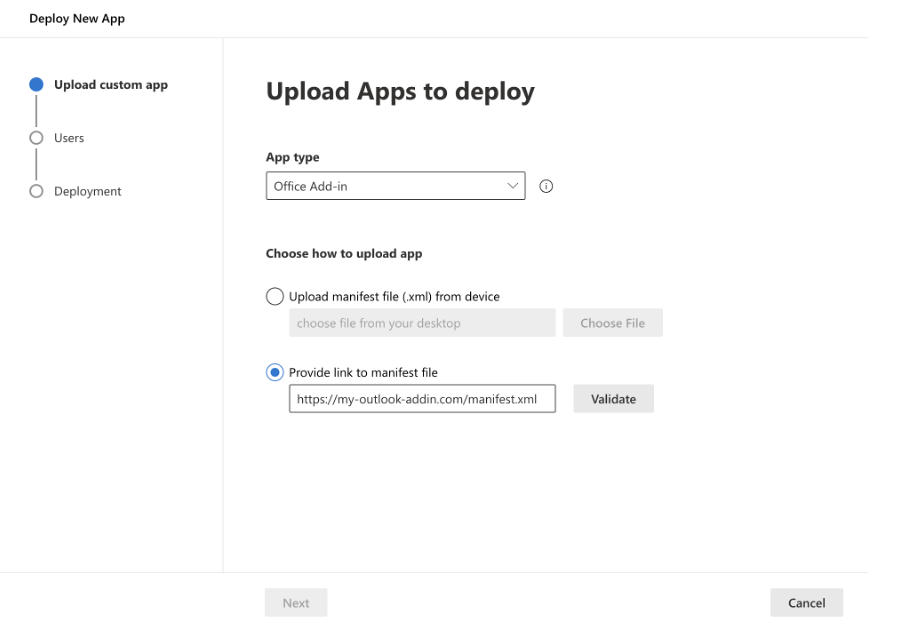Go to the Deployment step label
The width and height of the screenshot is (910, 630).
pos(88,191)
